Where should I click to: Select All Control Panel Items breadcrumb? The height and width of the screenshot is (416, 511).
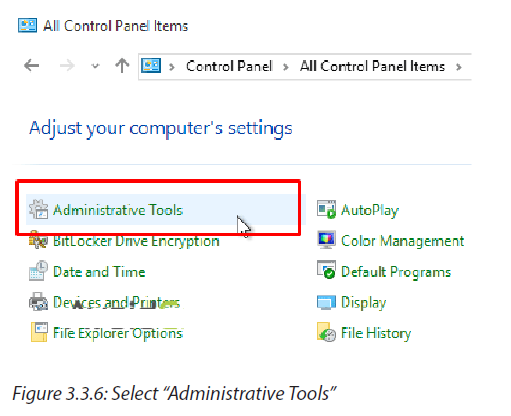372,66
